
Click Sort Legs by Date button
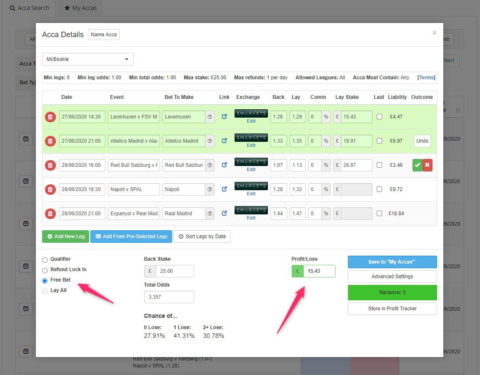tap(202, 236)
